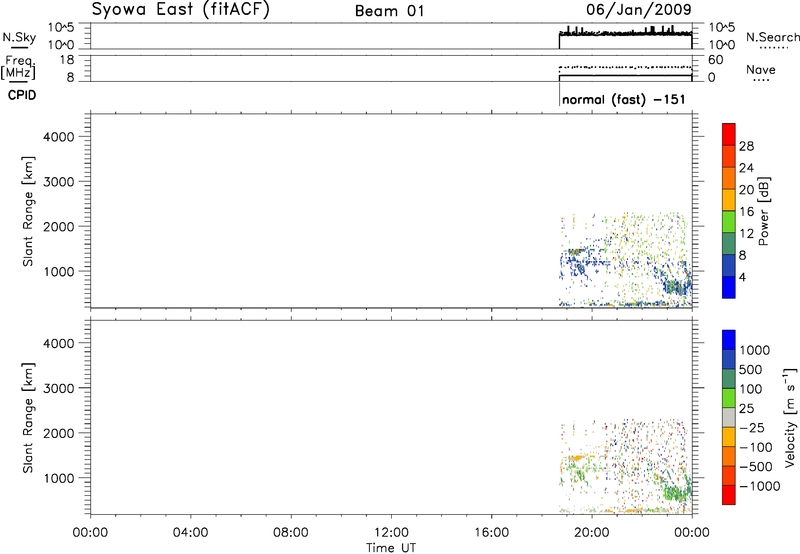Pick the blue 4–8 dB power swatch
This screenshot has width=800, height=554.
[729, 265]
